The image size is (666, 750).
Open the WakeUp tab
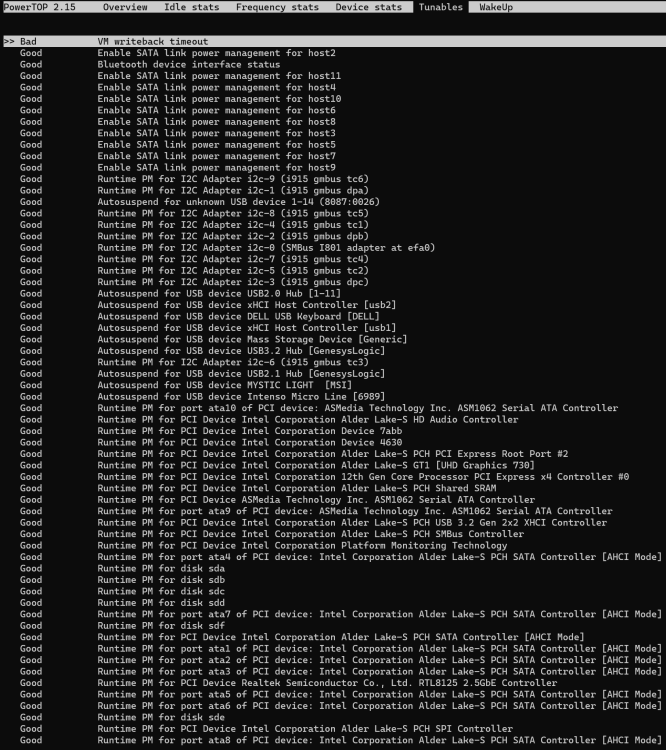496,7
